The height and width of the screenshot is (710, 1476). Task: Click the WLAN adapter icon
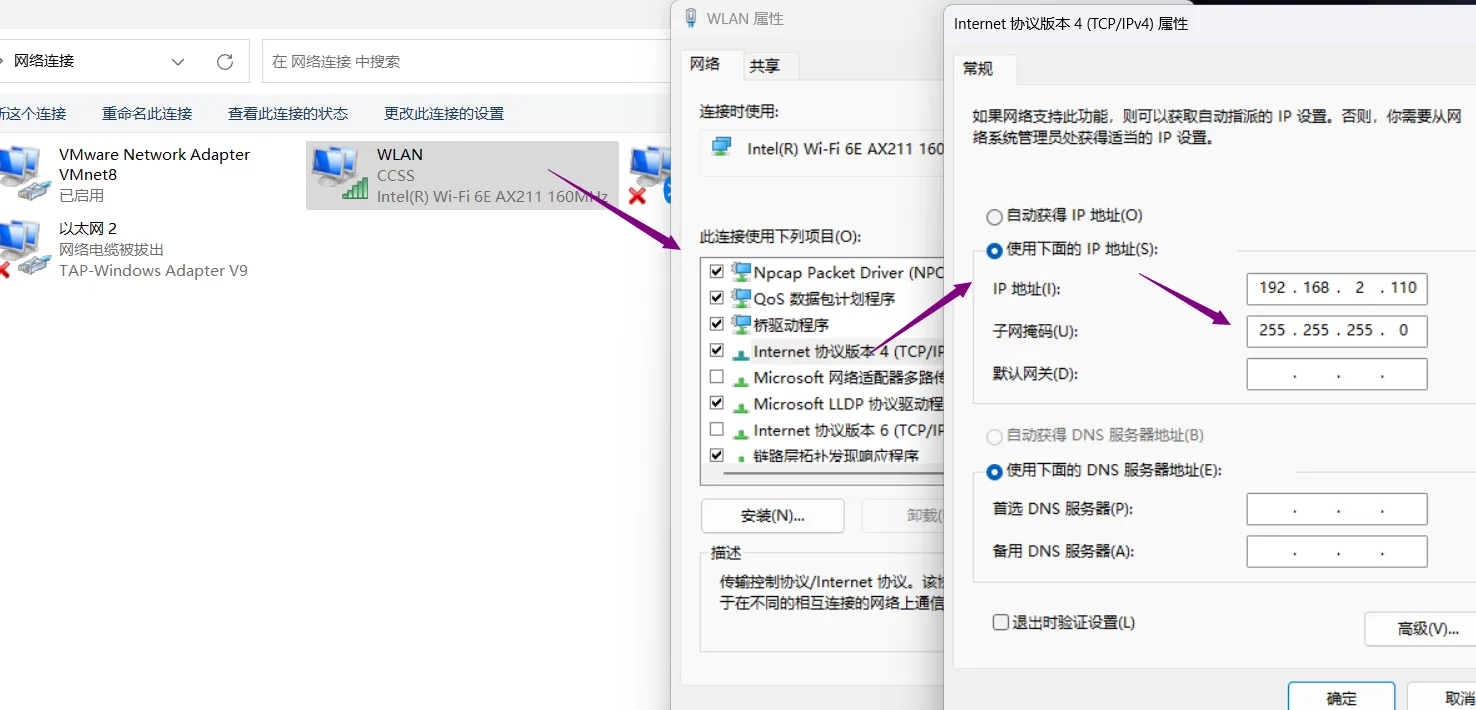pyautogui.click(x=340, y=174)
